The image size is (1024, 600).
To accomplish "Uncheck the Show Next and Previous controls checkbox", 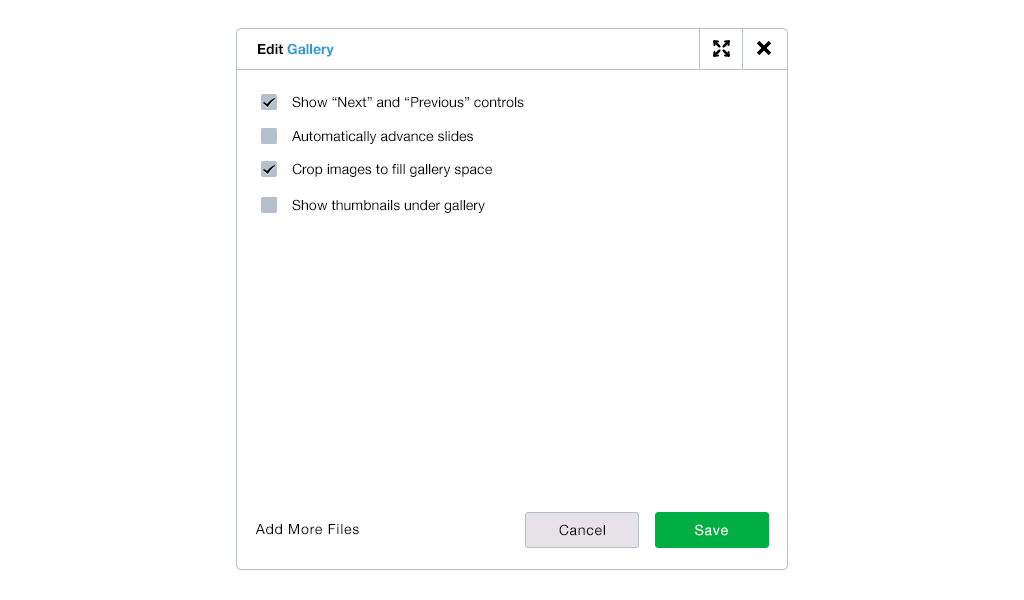I will tap(269, 103).
